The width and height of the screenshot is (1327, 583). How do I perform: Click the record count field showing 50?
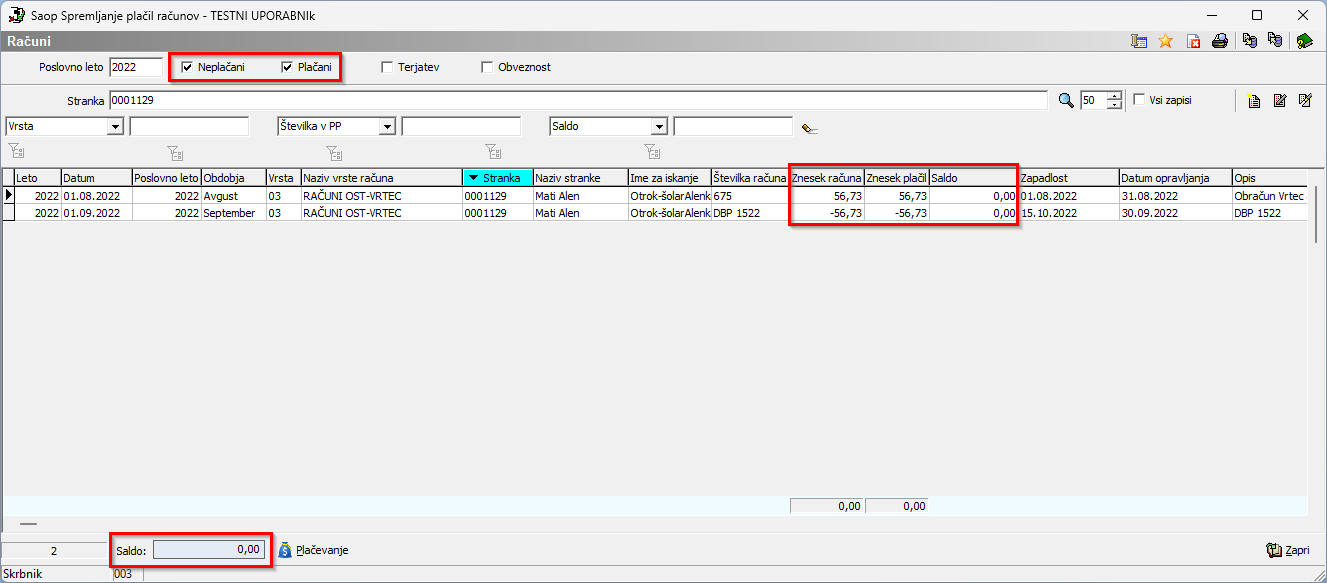[1094, 100]
